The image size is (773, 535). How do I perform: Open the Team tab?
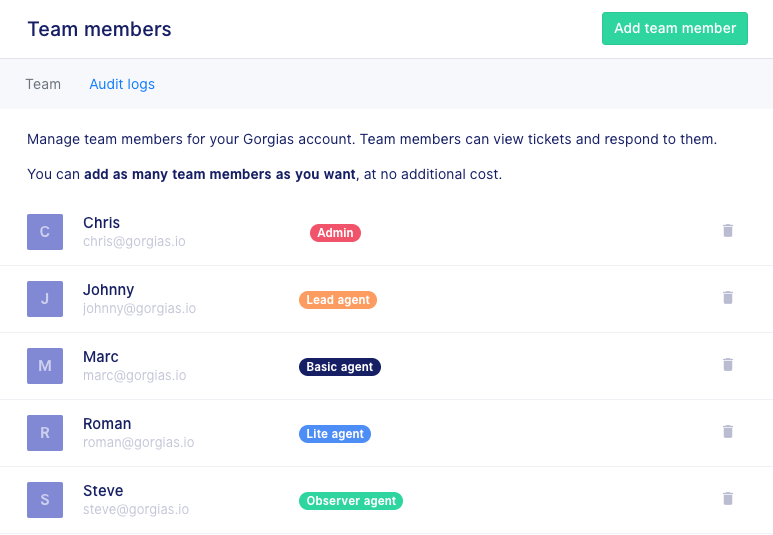click(x=43, y=84)
